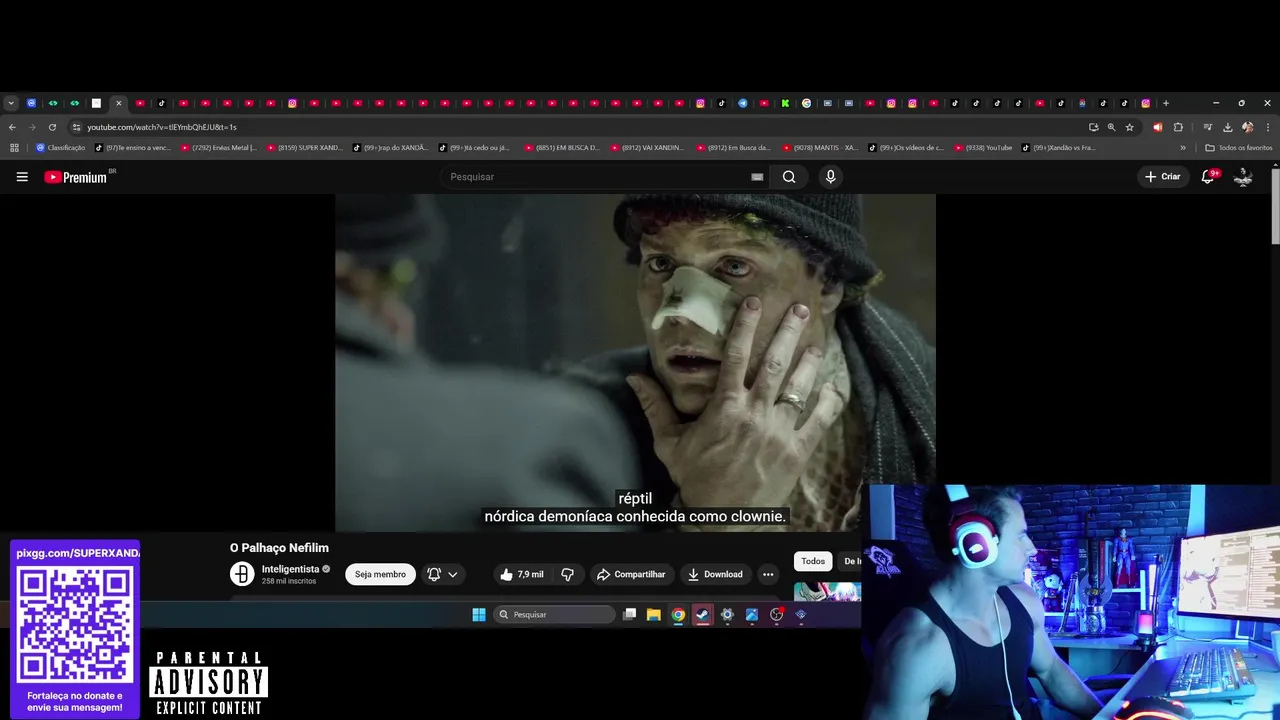This screenshot has height=720, width=1280.
Task: Expand notification bell dropdown next to Seja membro
Action: (x=453, y=574)
